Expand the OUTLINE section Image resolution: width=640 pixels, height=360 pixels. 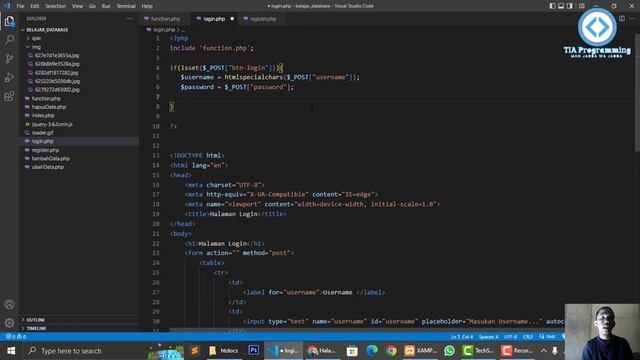[x=80, y=320]
